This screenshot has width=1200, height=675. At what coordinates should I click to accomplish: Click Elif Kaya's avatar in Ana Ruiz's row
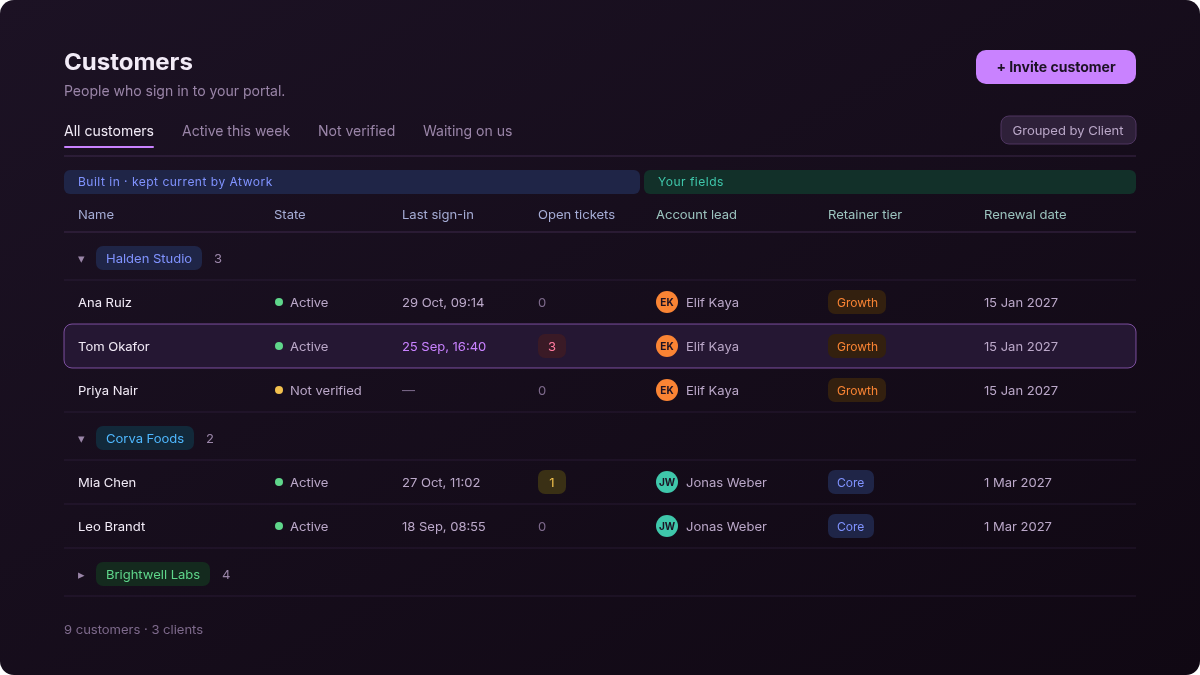click(667, 302)
